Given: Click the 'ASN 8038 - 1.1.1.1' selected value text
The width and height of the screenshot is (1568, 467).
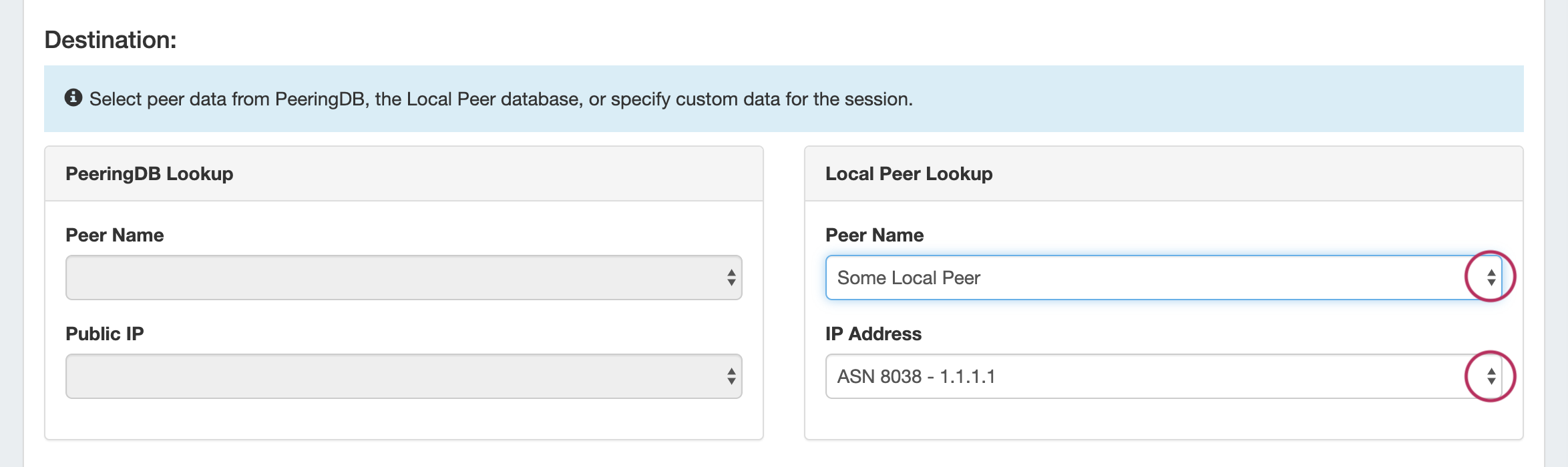Looking at the screenshot, I should pyautogui.click(x=916, y=377).
